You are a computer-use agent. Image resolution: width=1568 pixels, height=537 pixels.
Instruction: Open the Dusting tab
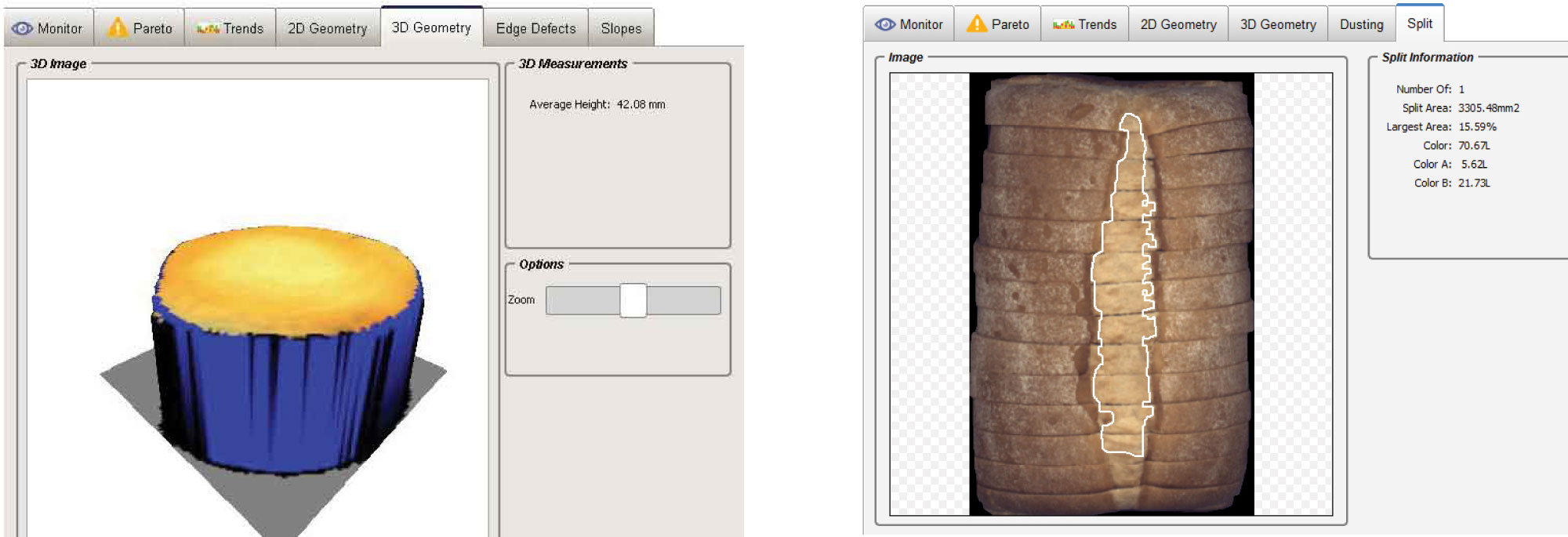(1361, 24)
